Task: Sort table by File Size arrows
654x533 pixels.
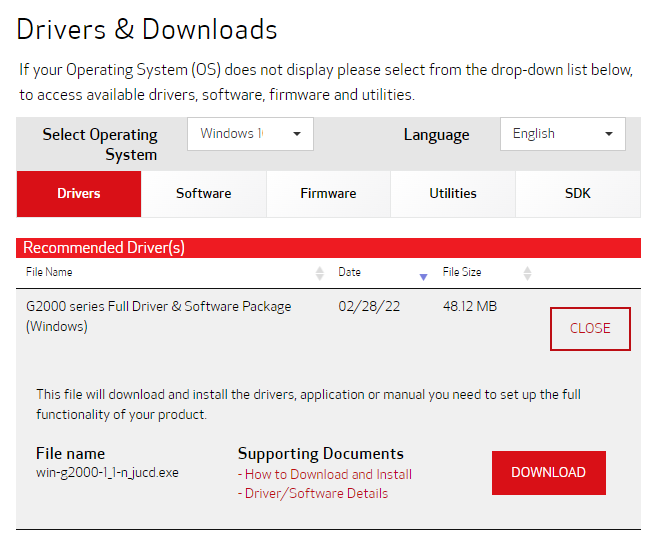Action: click(528, 273)
